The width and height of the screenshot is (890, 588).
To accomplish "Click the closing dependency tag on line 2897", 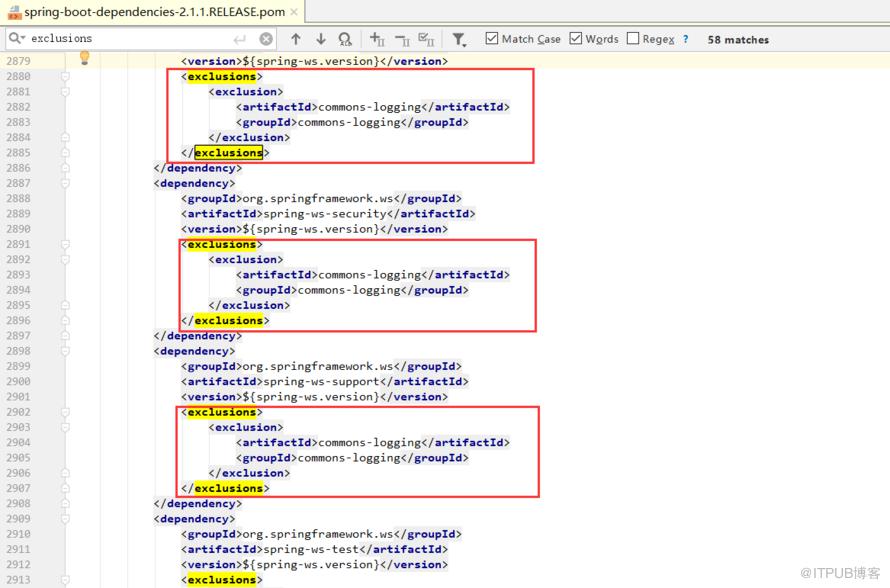I will point(198,336).
